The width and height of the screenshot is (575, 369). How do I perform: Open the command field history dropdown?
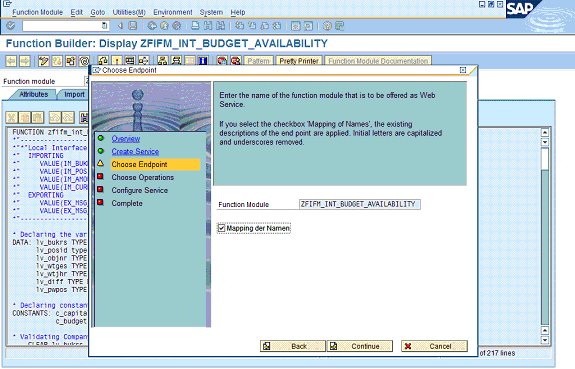pos(105,26)
